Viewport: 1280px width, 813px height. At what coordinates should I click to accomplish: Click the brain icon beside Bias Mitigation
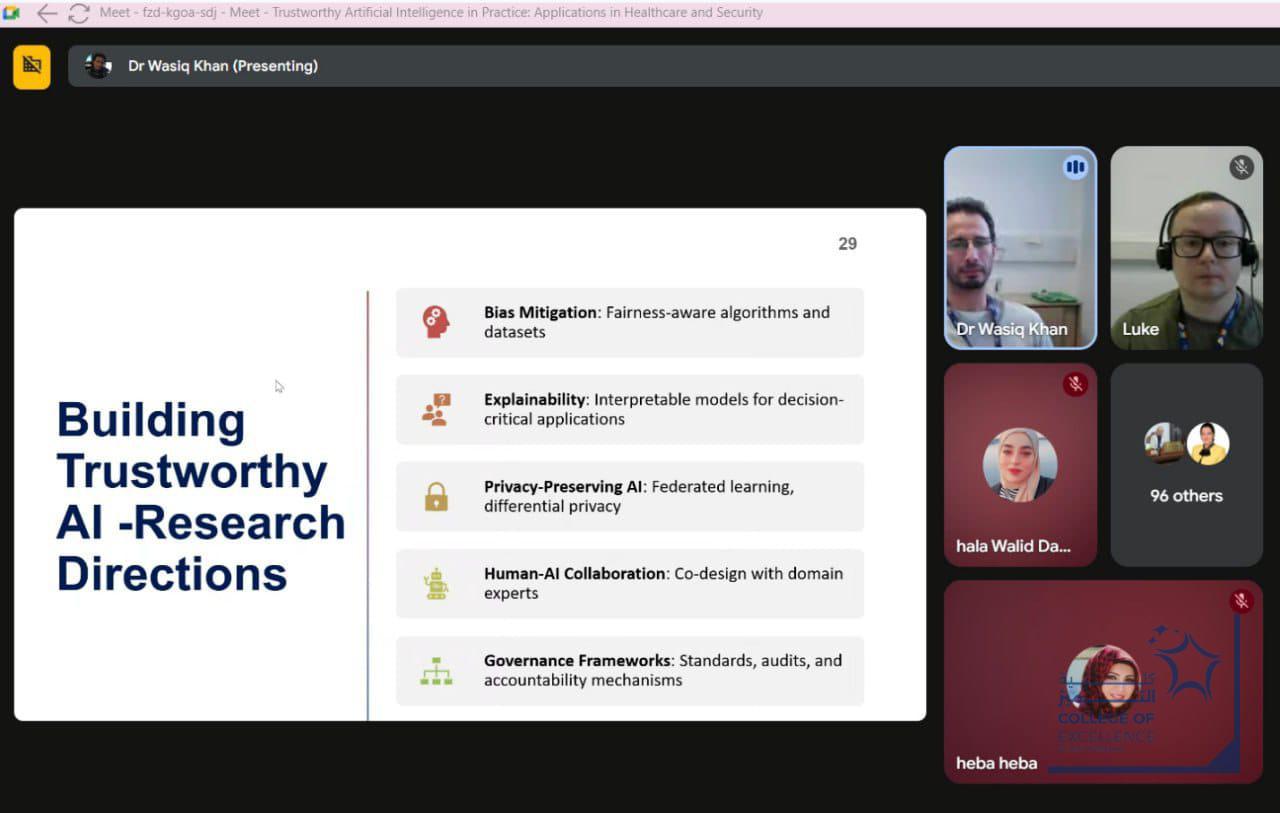(436, 322)
